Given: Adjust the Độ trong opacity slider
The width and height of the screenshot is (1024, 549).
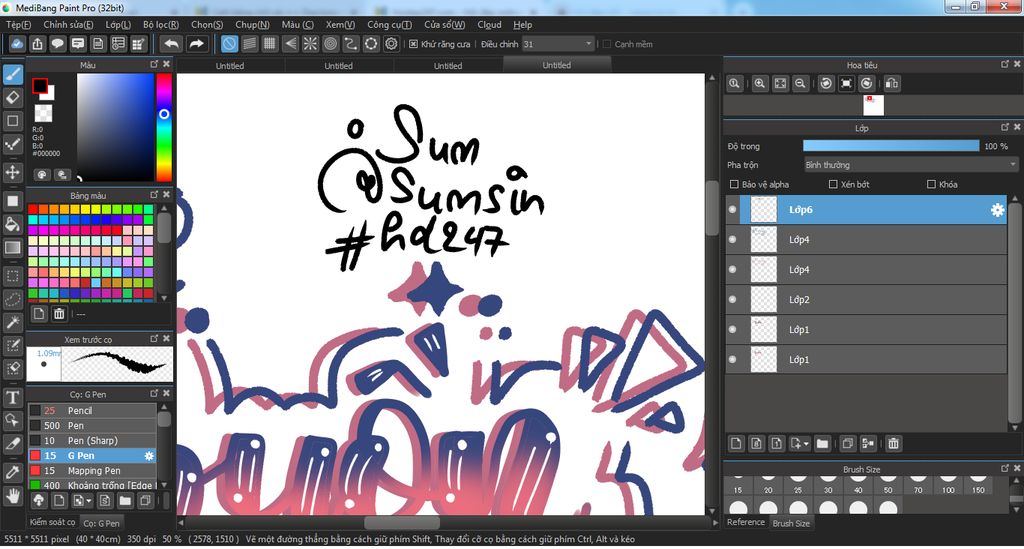Looking at the screenshot, I should (x=891, y=146).
